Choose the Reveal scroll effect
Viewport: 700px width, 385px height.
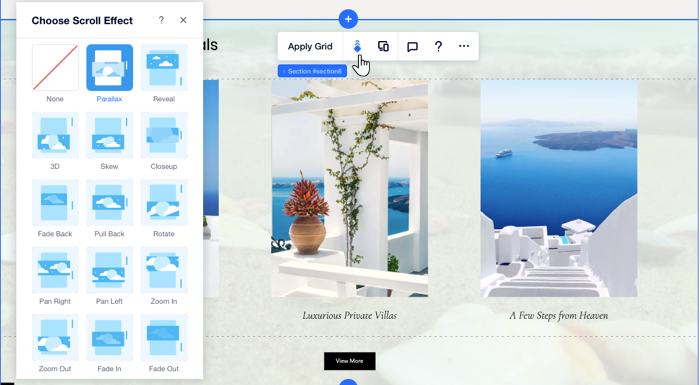tap(164, 67)
